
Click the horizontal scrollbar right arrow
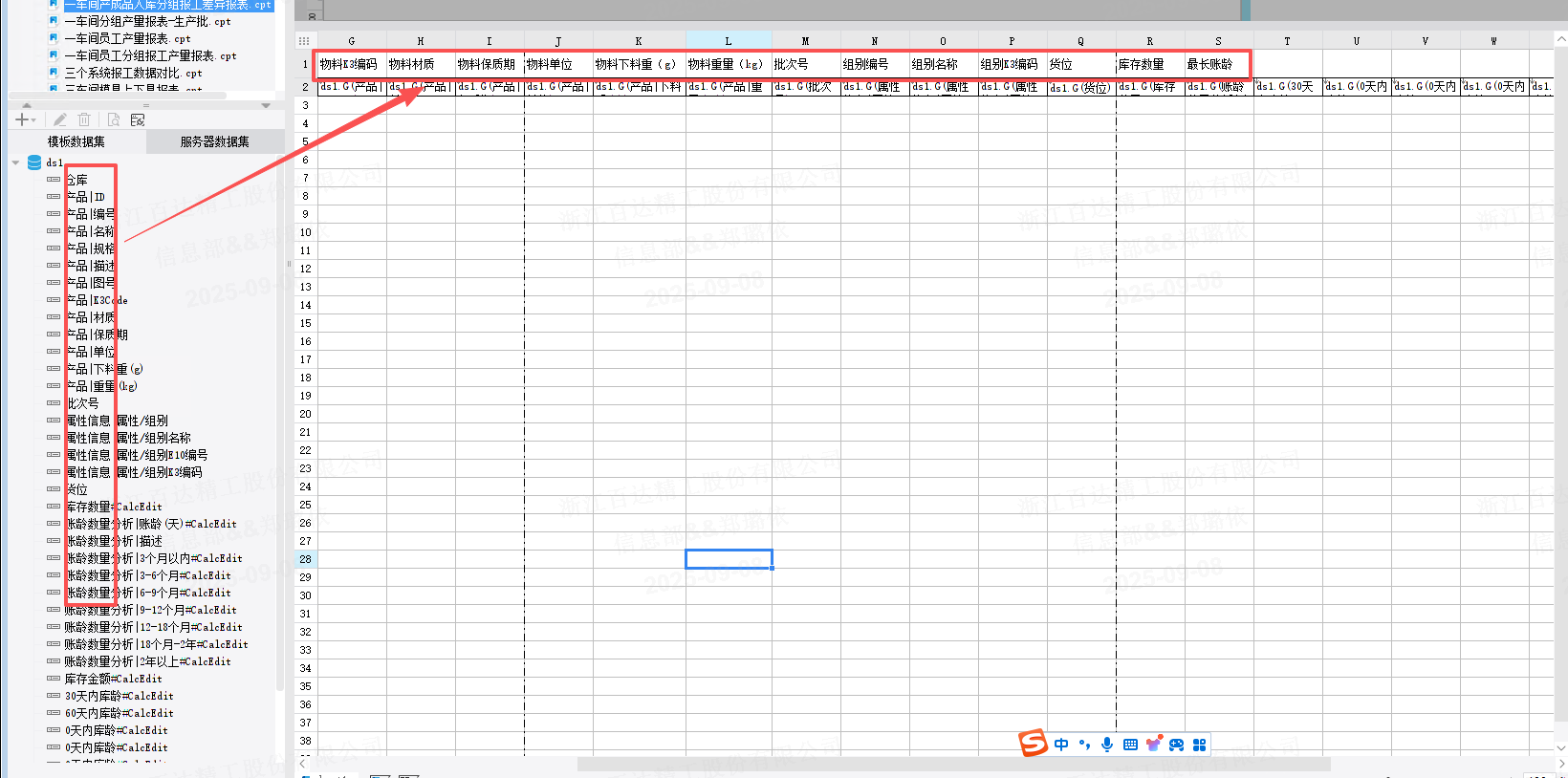[1561, 764]
